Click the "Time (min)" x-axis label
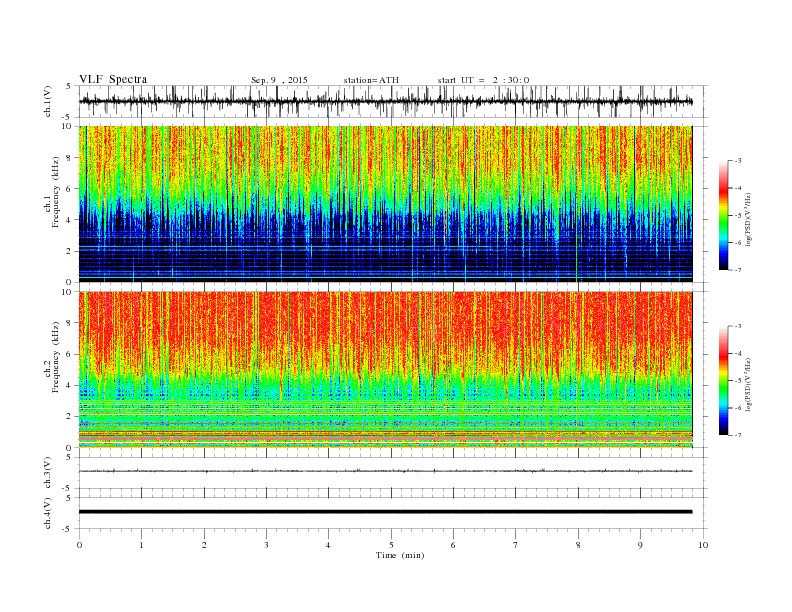This screenshot has height=612, width=792. point(400,555)
